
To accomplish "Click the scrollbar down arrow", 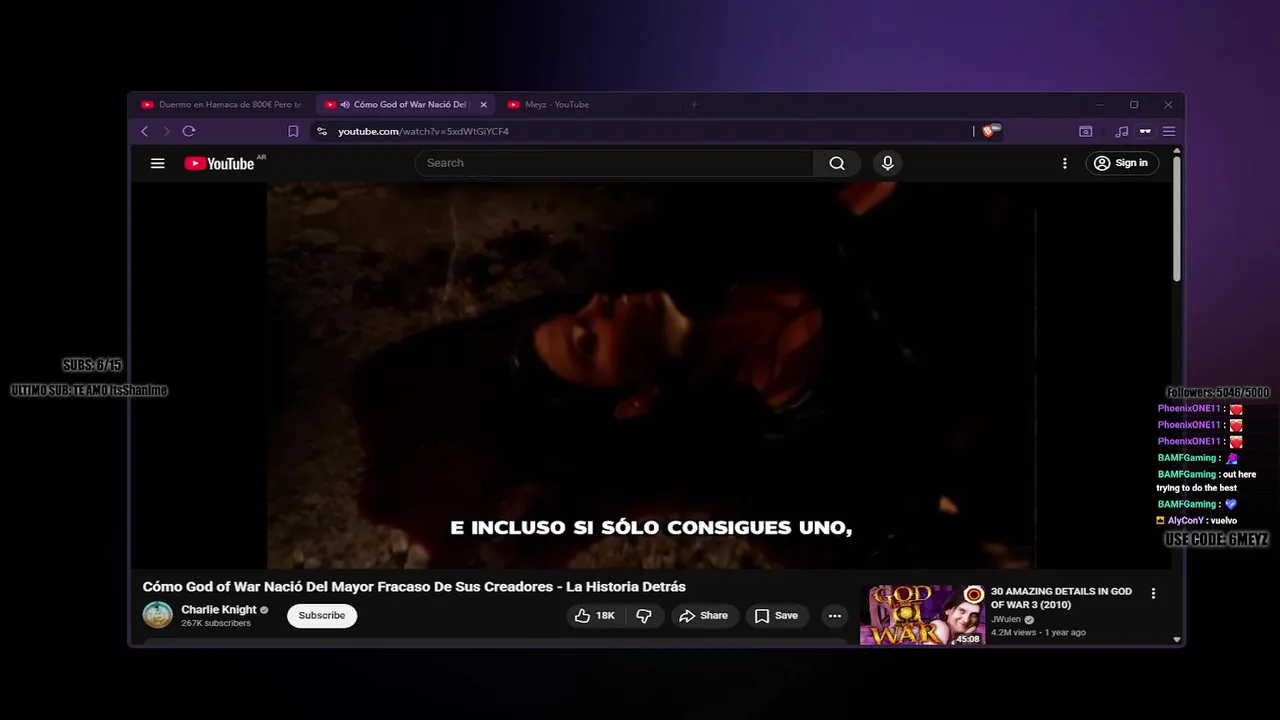I will point(1177,639).
